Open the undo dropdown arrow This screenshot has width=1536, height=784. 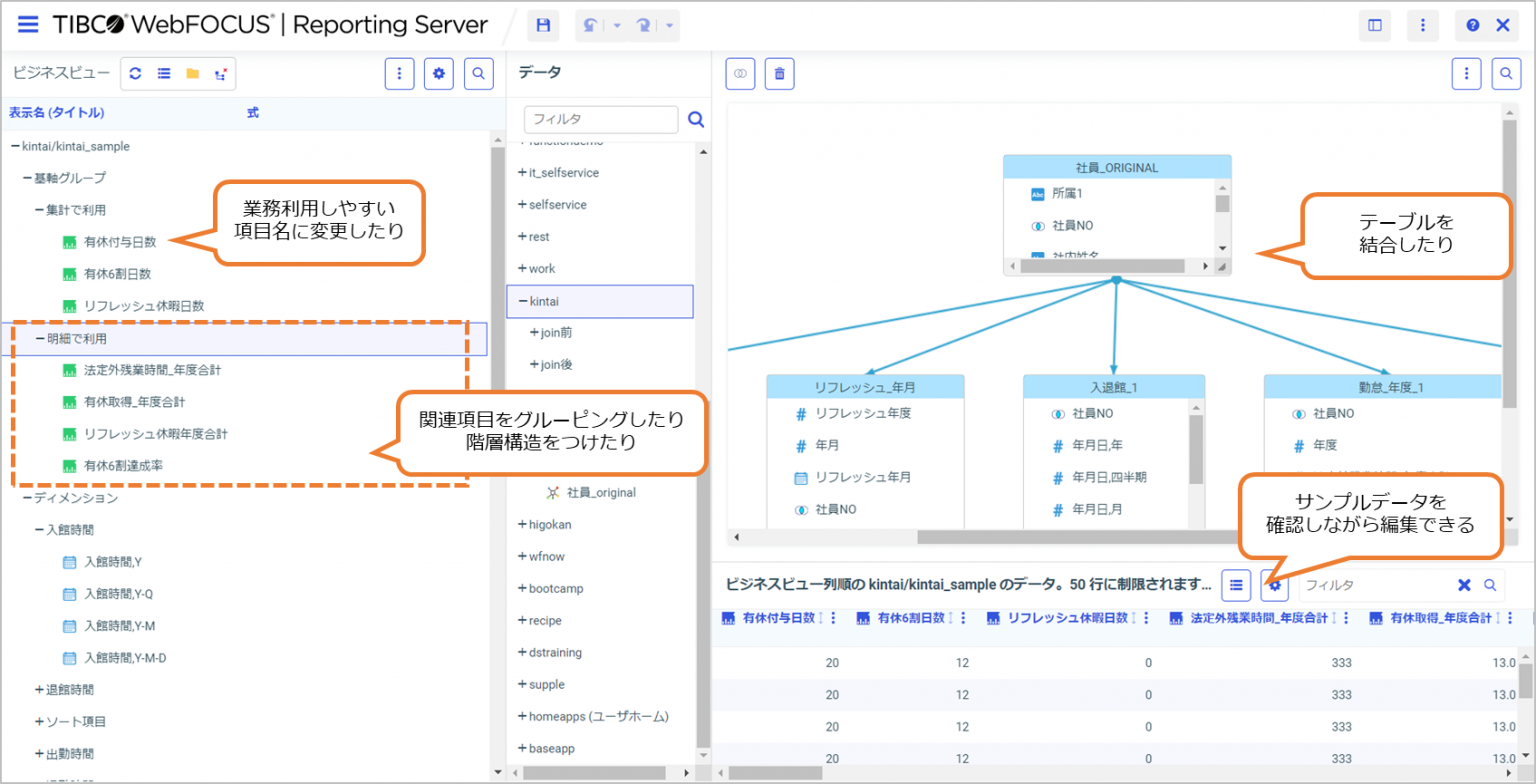[617, 25]
